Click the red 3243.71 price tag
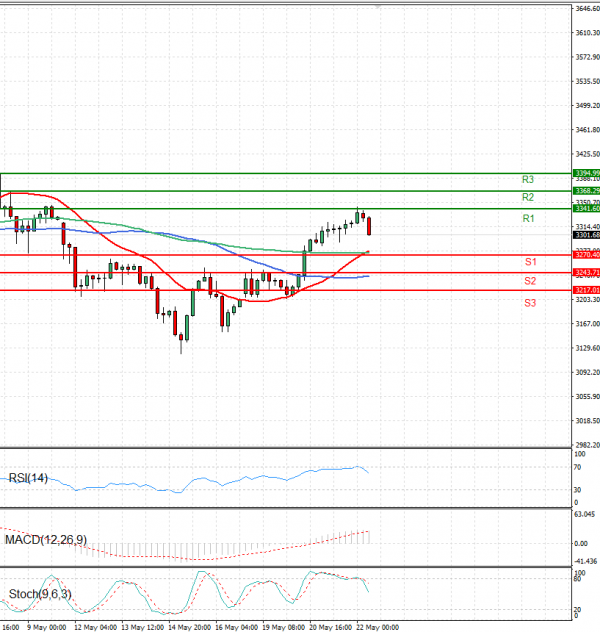This screenshot has width=600, height=632. [585, 272]
